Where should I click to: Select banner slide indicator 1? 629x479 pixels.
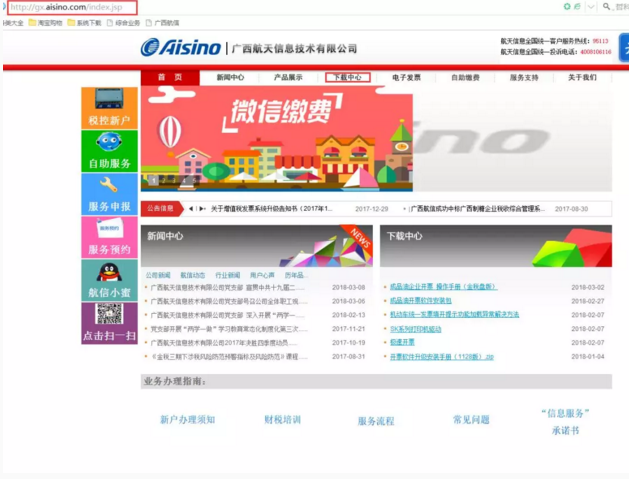pyautogui.click(x=153, y=181)
